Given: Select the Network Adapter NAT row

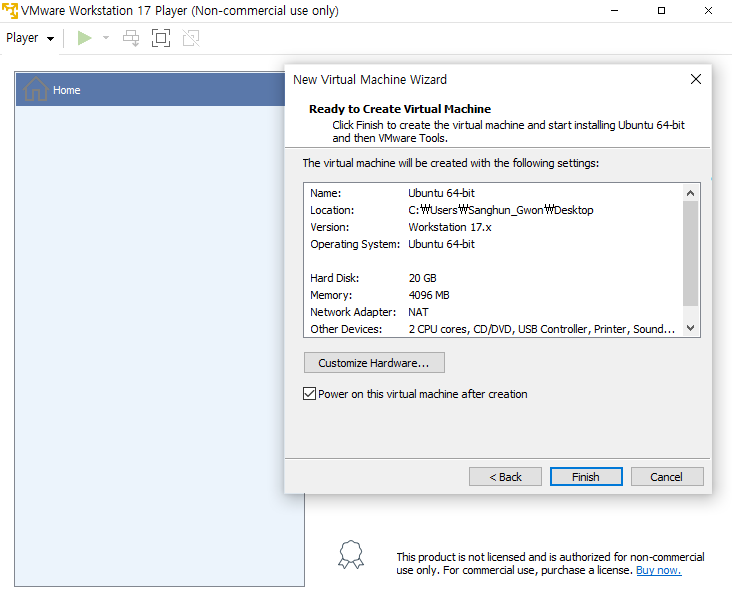Looking at the screenshot, I should click(x=493, y=312).
